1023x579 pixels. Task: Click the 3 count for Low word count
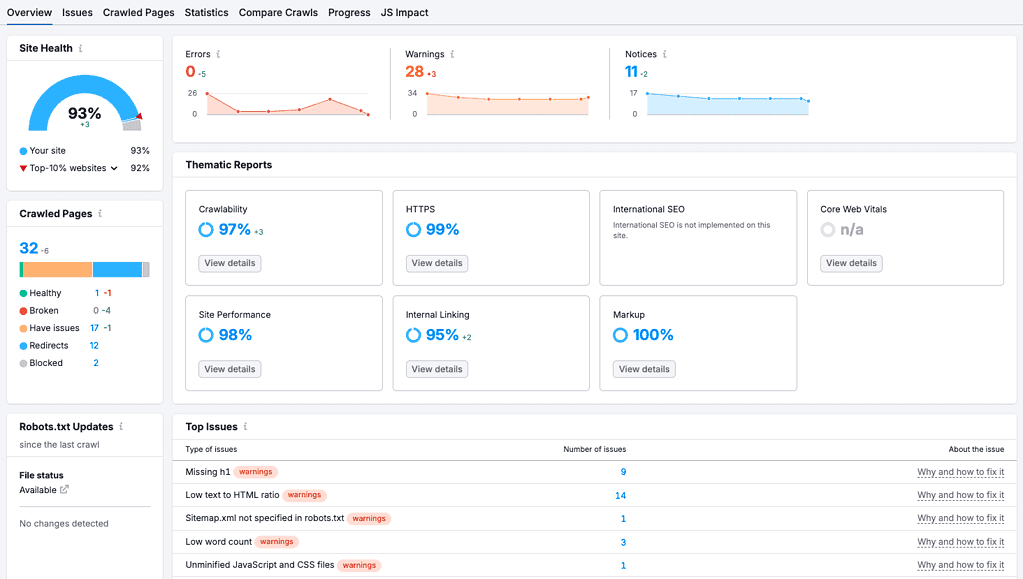coord(622,541)
